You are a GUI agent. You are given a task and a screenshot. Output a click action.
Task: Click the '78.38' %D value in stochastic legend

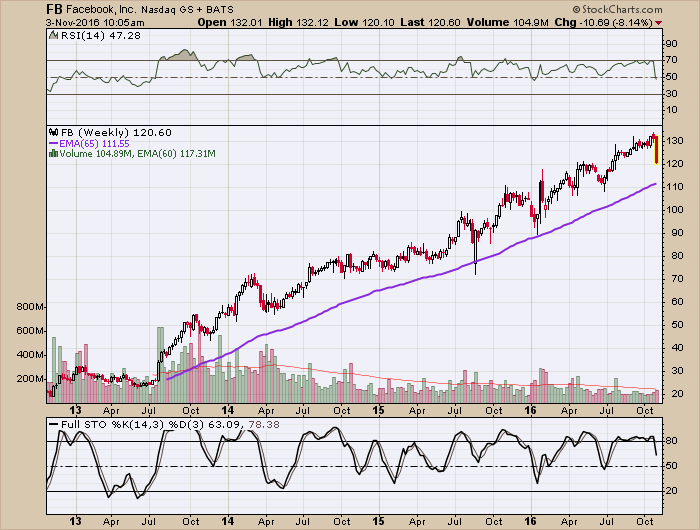tap(264, 425)
